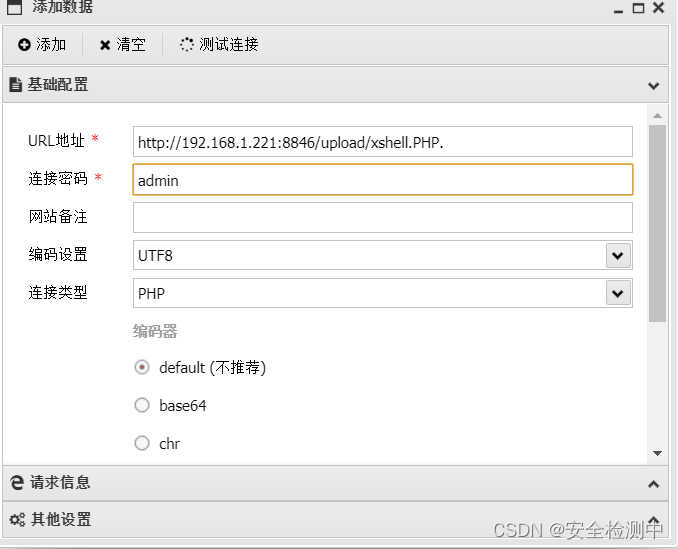Click into the 网站备注 input field
This screenshot has height=549, width=678.
[x=382, y=217]
